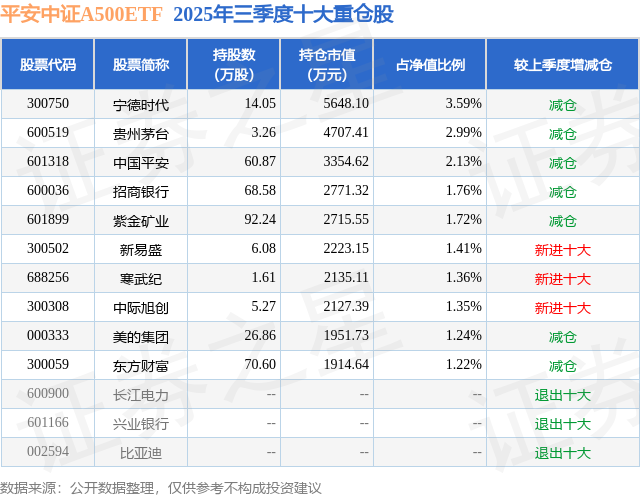This screenshot has height=497, width=640.
Task: Click stock code 300502
Action: (x=48, y=248)
